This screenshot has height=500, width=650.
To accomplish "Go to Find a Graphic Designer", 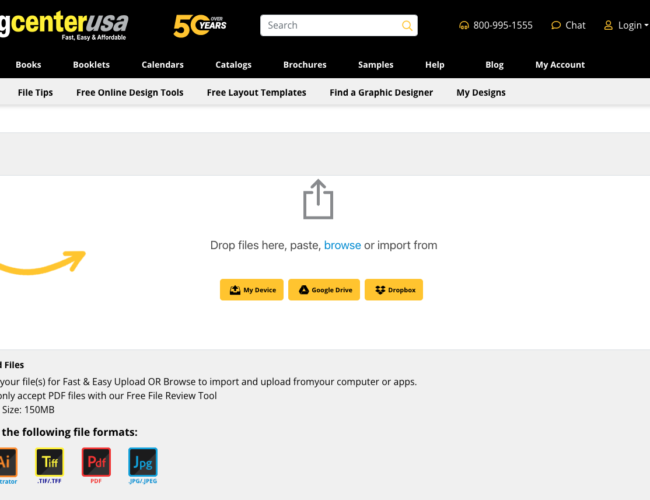I will pyautogui.click(x=381, y=92).
